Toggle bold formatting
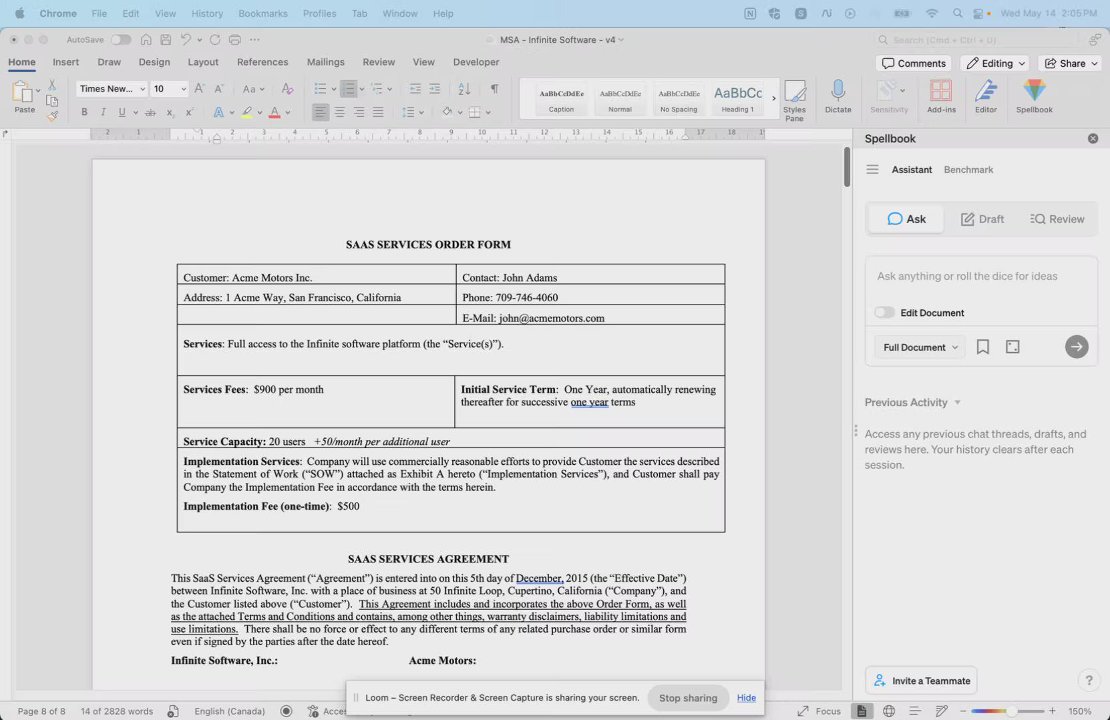The height and width of the screenshot is (720, 1110). point(84,112)
